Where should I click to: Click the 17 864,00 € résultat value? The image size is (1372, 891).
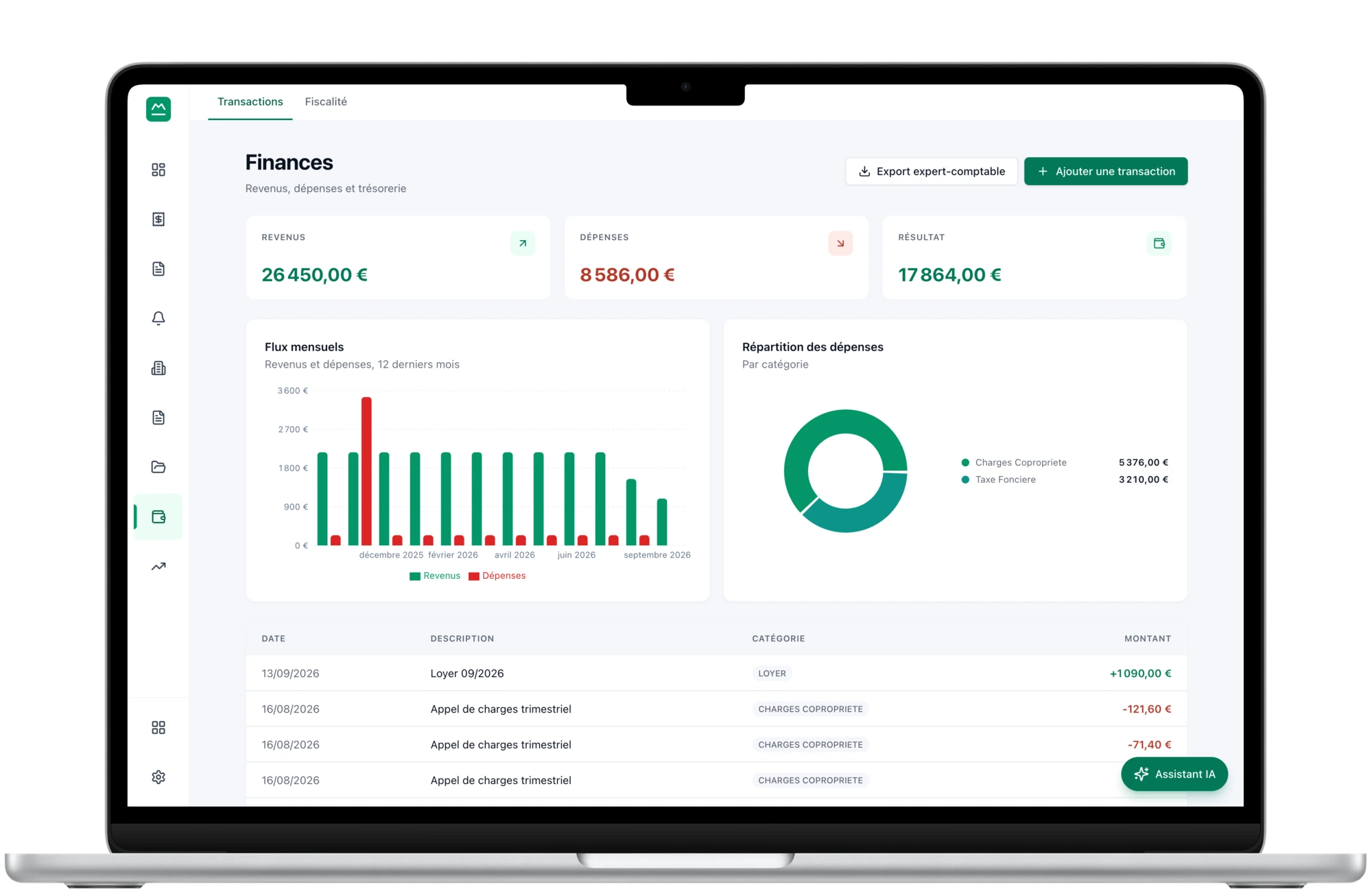pyautogui.click(x=949, y=275)
